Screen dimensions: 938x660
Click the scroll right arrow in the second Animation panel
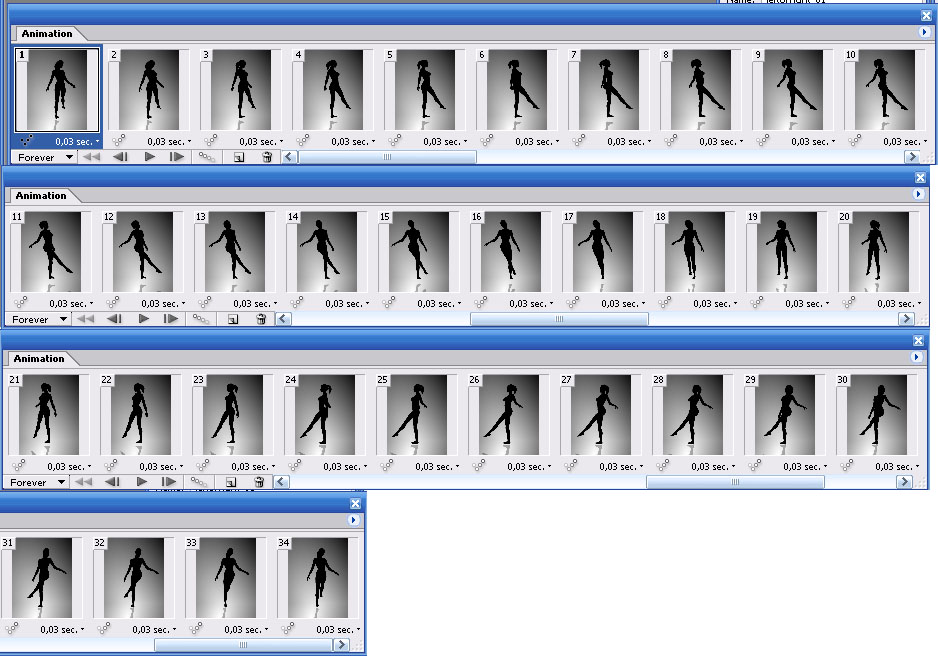coord(906,319)
